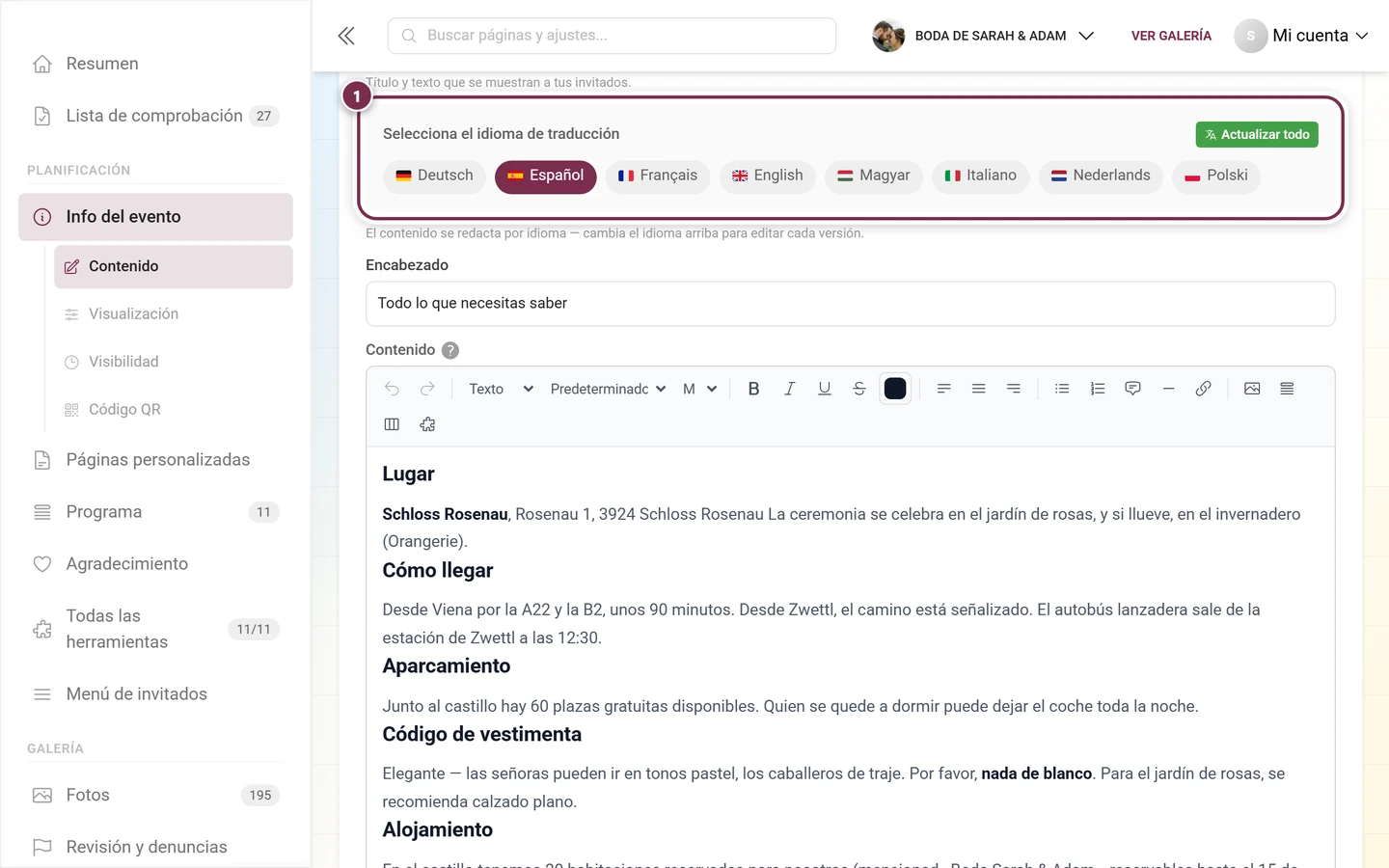This screenshot has height=868, width=1389.
Task: Select Nederlands translation language
Action: (1101, 176)
